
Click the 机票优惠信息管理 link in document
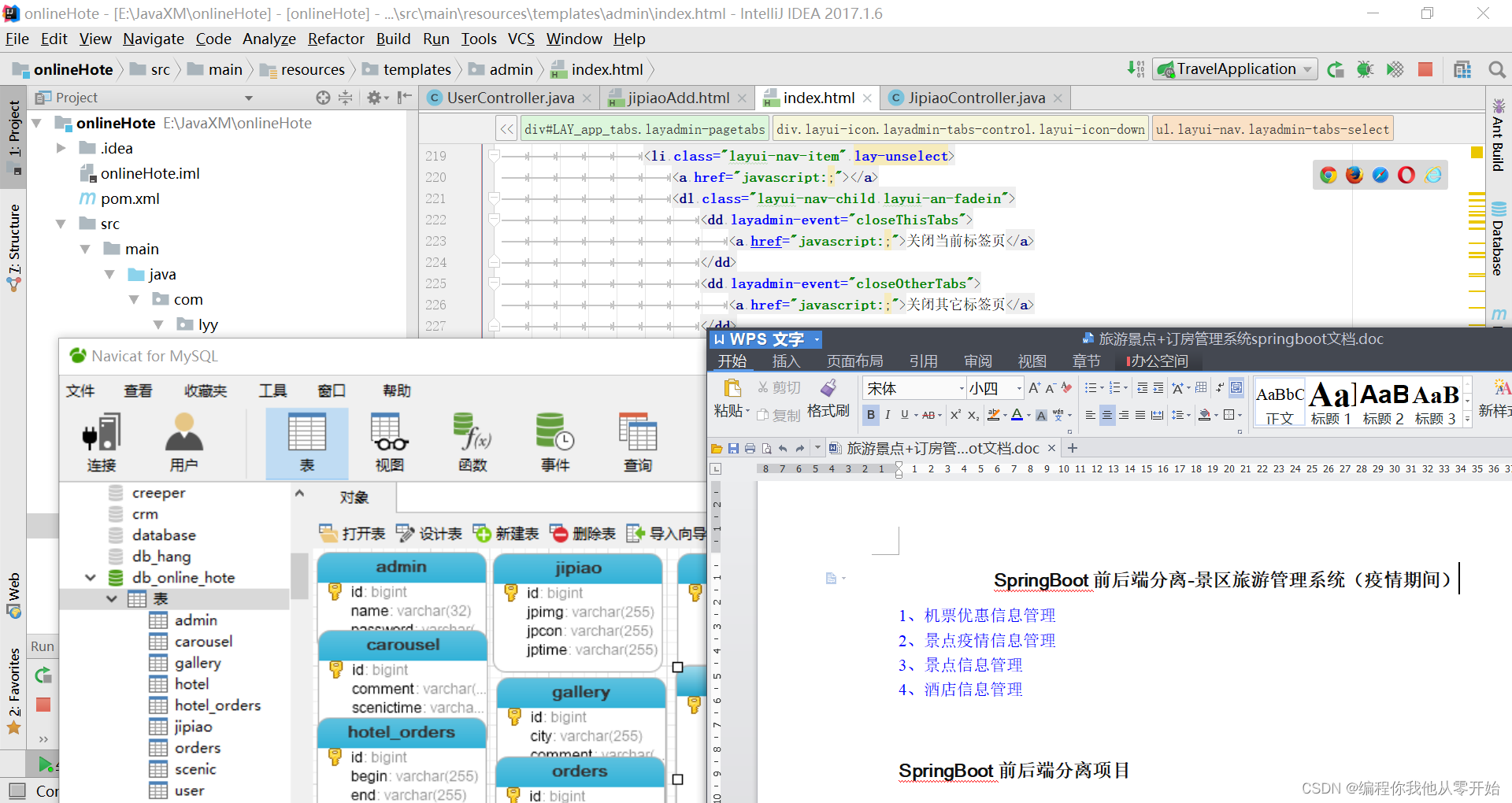(x=989, y=616)
